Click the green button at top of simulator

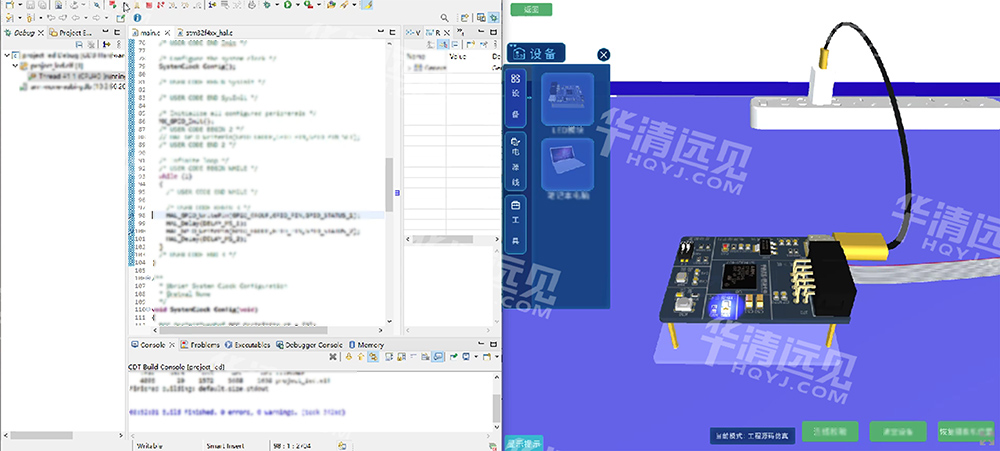coord(531,9)
